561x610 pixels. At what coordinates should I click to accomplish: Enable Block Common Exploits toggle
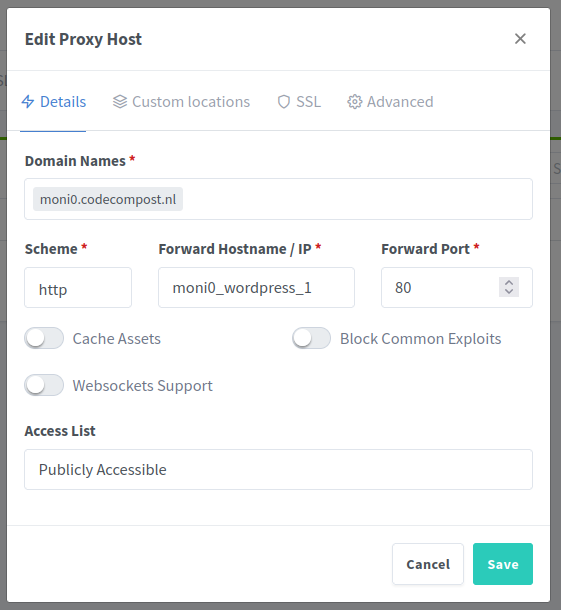312,338
